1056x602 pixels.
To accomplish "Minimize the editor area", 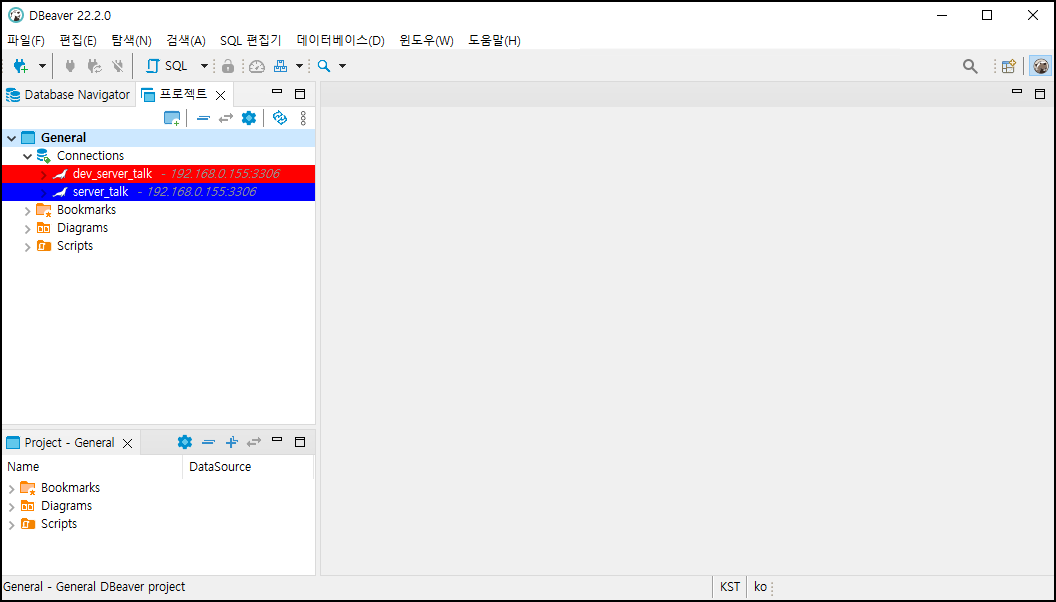I will point(1017,92).
